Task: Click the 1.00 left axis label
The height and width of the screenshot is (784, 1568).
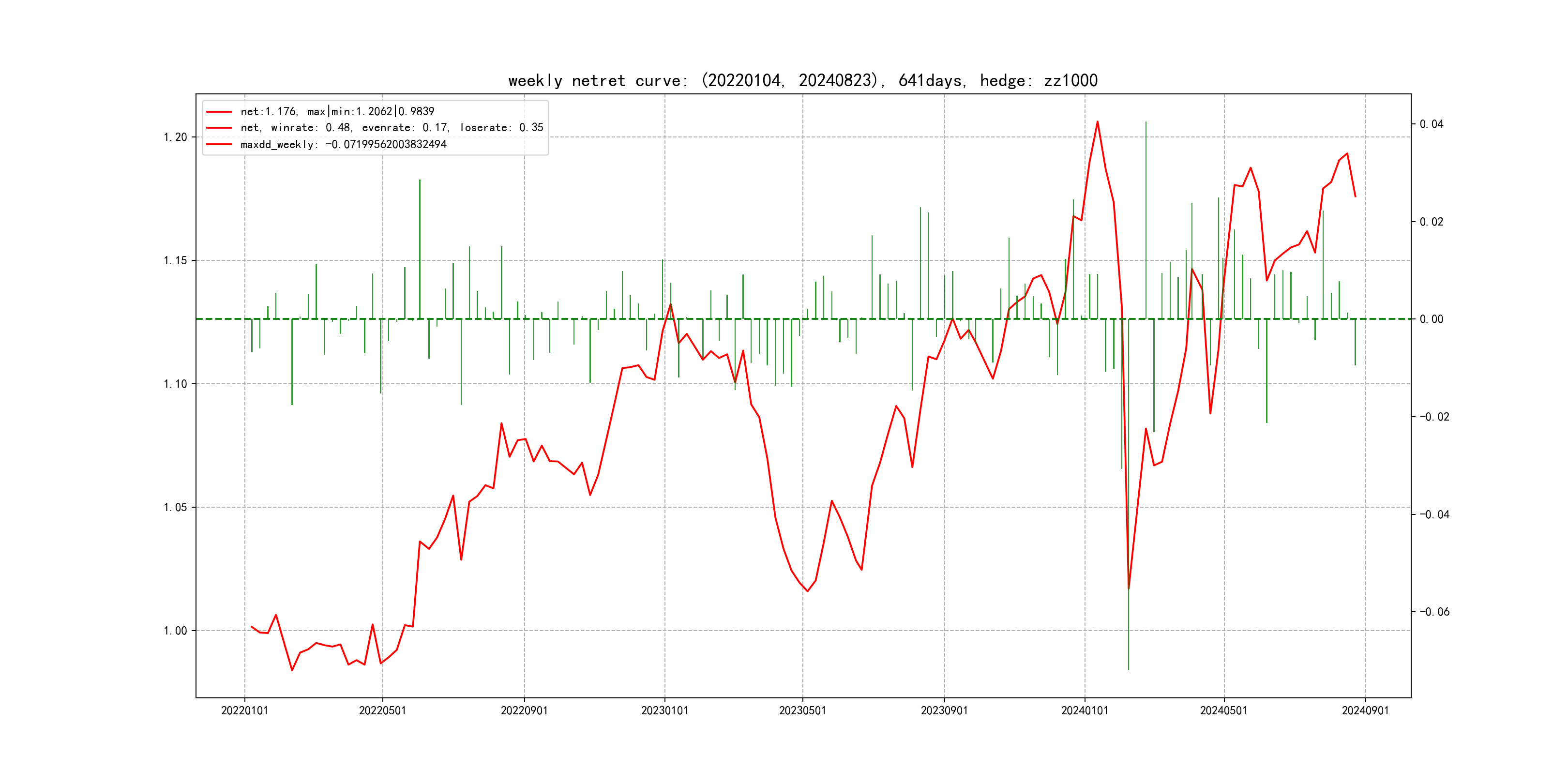Action: (x=175, y=631)
